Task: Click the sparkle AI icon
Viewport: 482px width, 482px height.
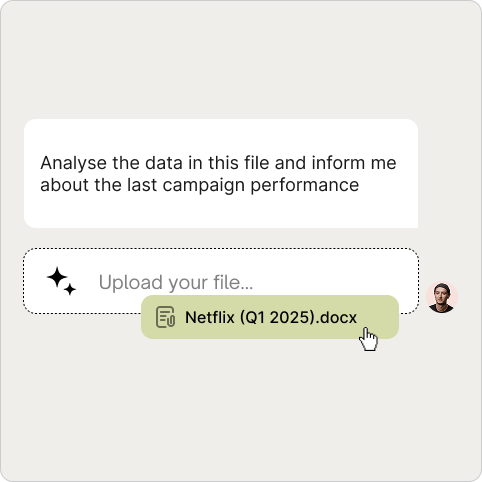Action: [x=61, y=281]
